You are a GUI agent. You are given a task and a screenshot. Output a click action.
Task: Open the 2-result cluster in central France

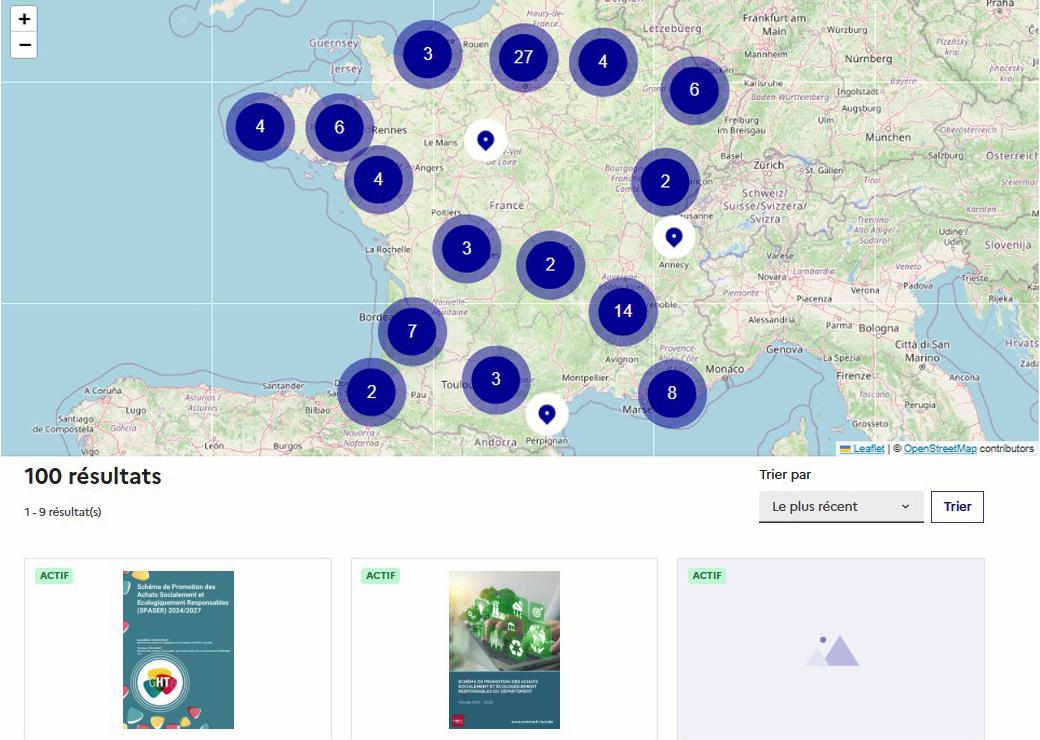[550, 265]
